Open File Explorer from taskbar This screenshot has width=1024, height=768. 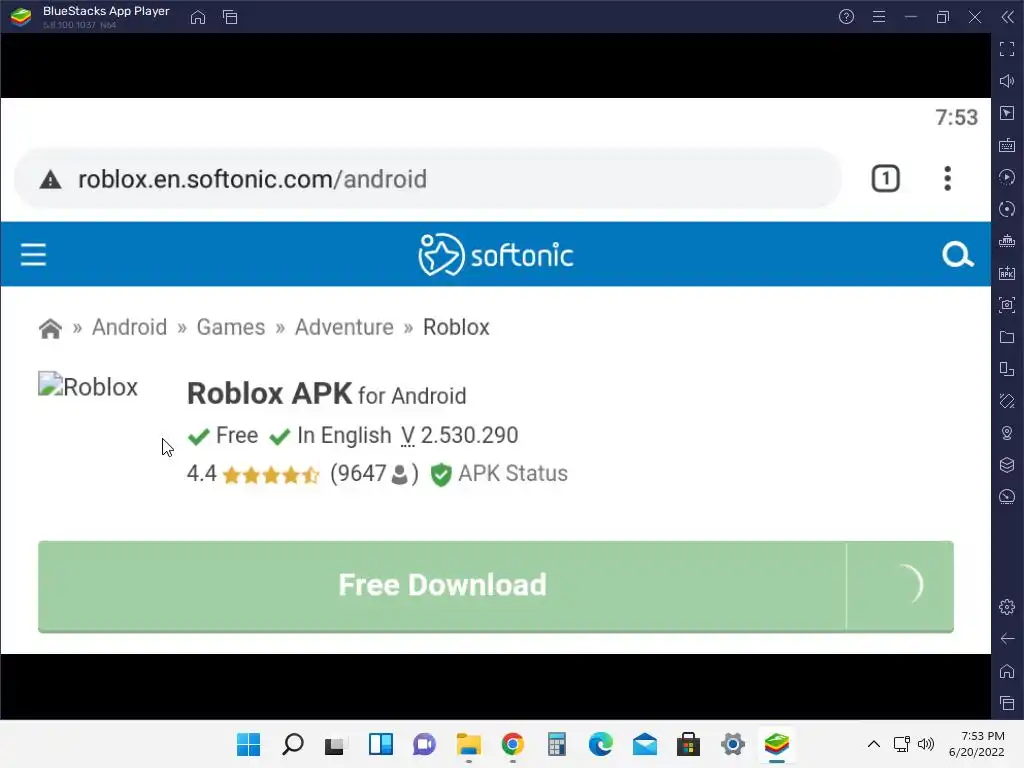[468, 744]
